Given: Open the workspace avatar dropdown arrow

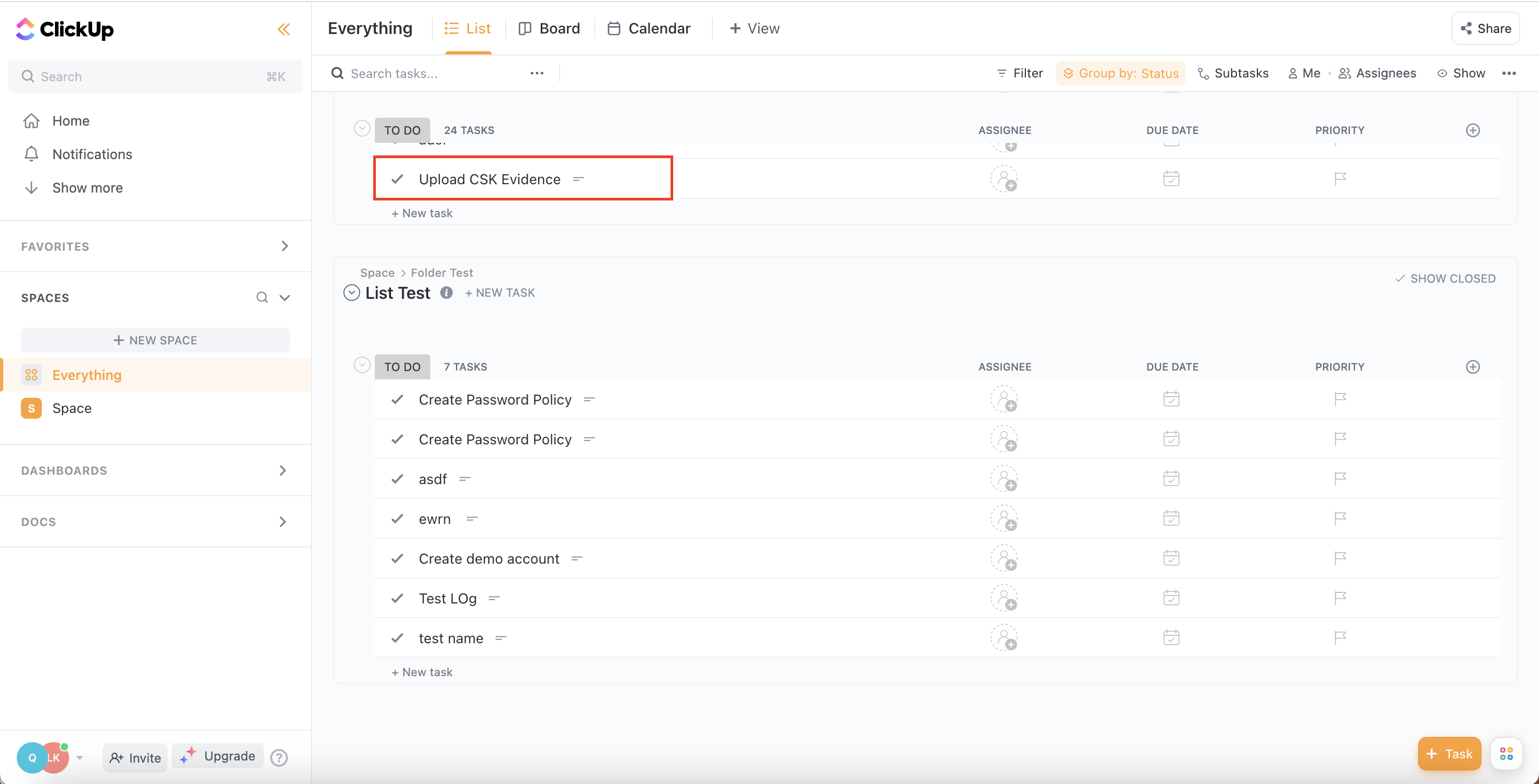Looking at the screenshot, I should pos(80,757).
